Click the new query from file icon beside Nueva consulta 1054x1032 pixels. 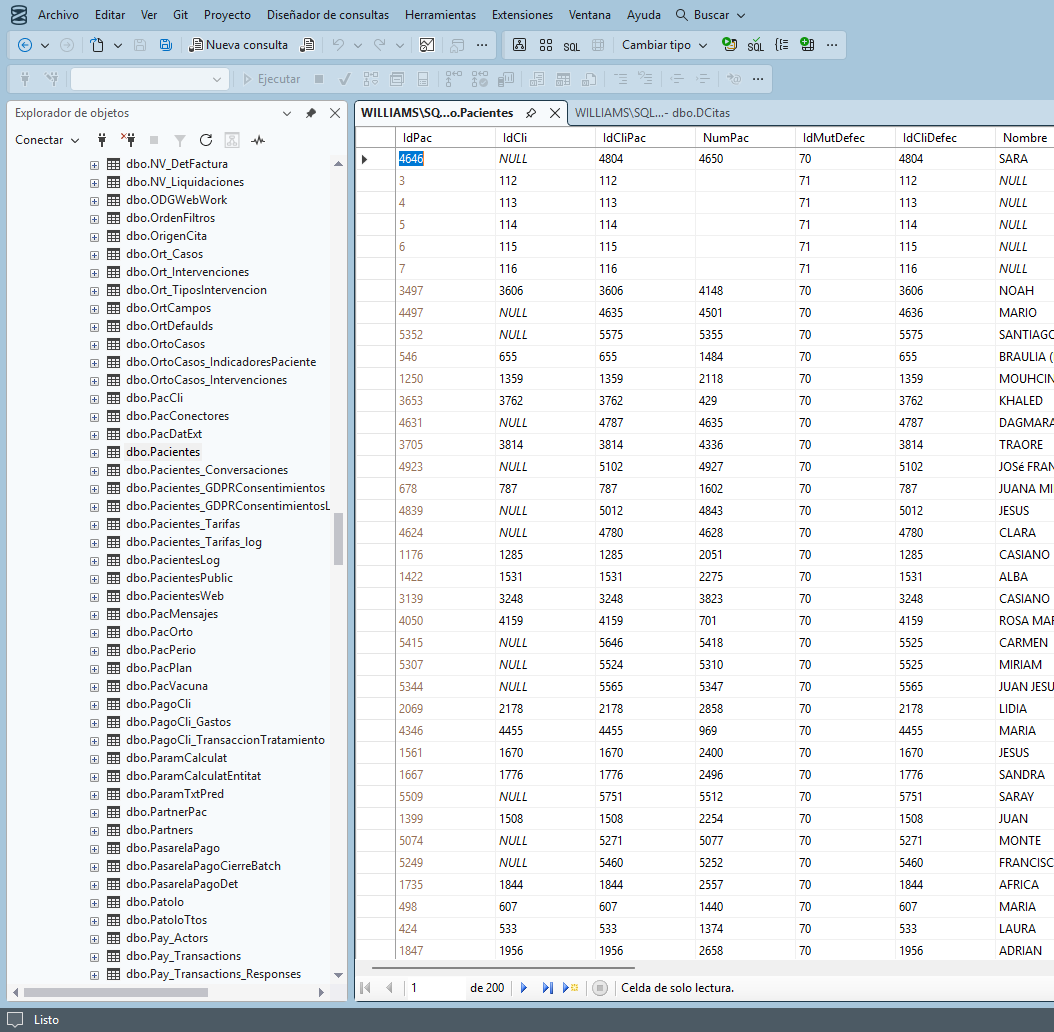(307, 45)
